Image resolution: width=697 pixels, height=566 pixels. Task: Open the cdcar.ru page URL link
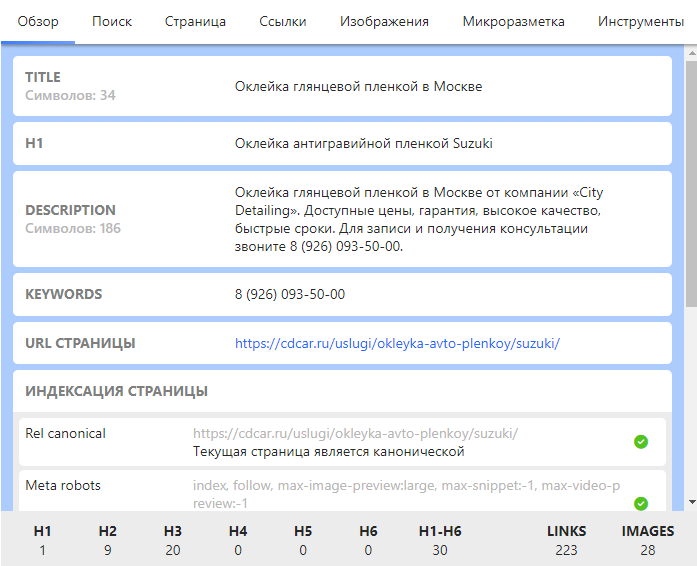(397, 343)
